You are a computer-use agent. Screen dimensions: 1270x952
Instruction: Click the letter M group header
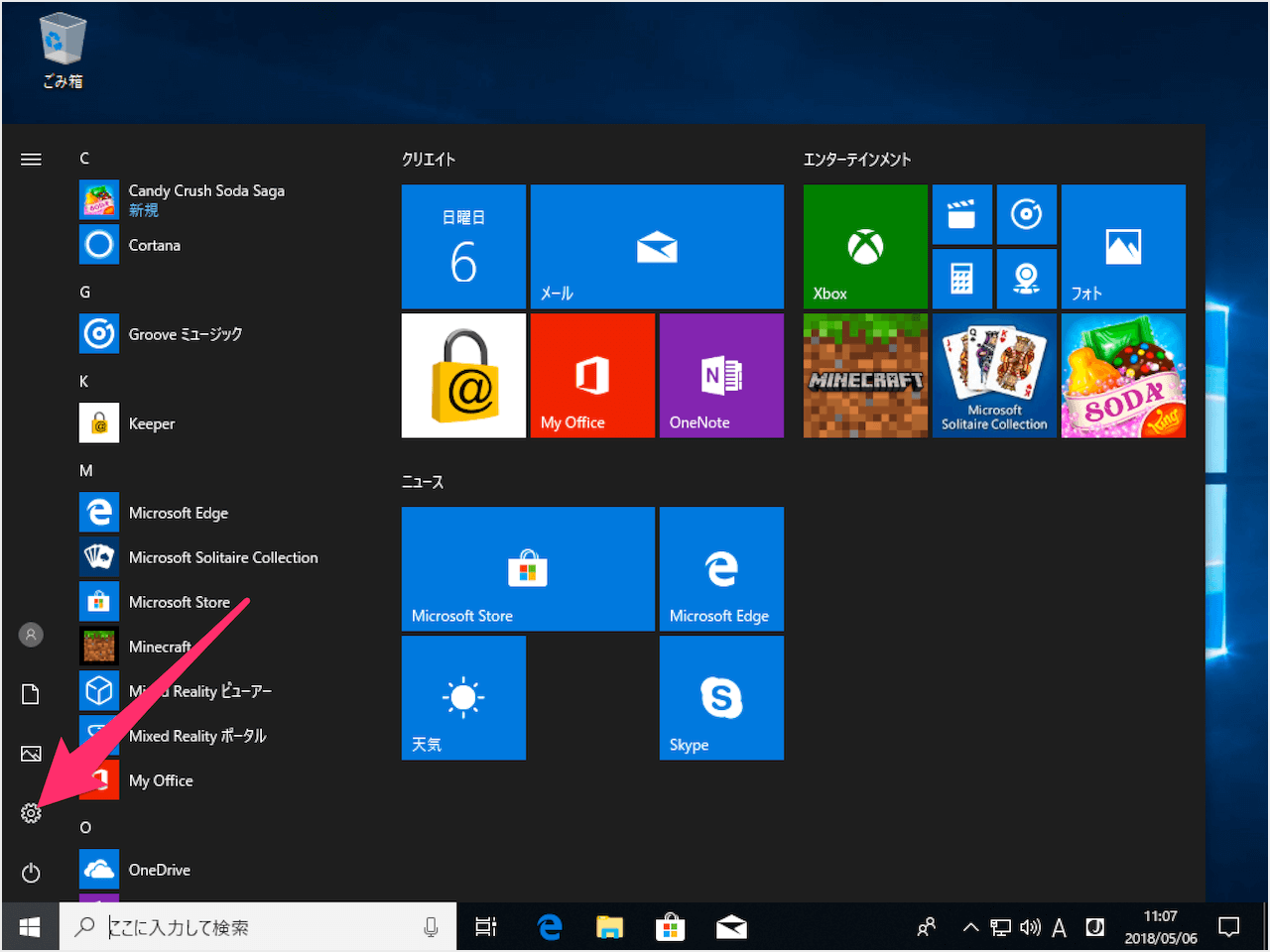coord(86,471)
